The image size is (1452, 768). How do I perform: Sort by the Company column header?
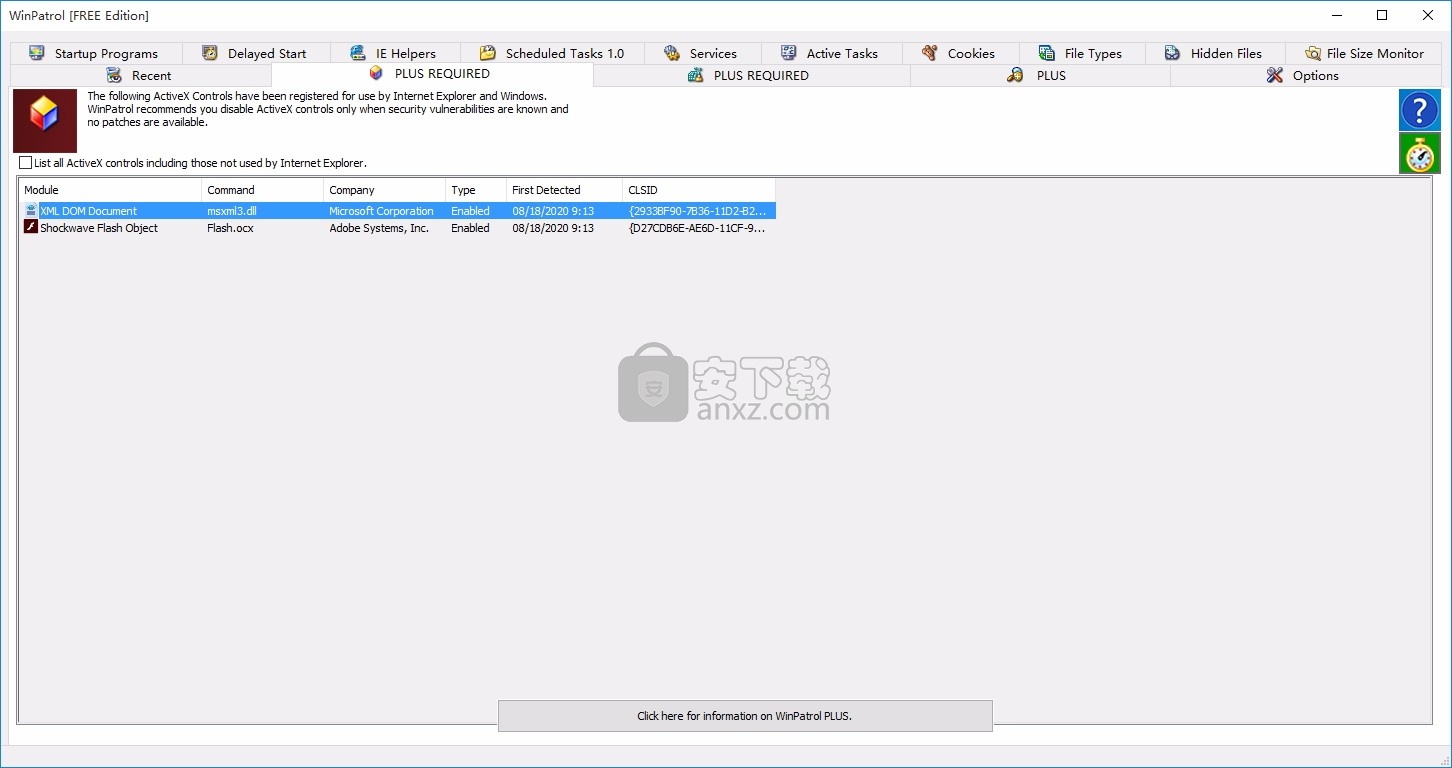[x=385, y=190]
